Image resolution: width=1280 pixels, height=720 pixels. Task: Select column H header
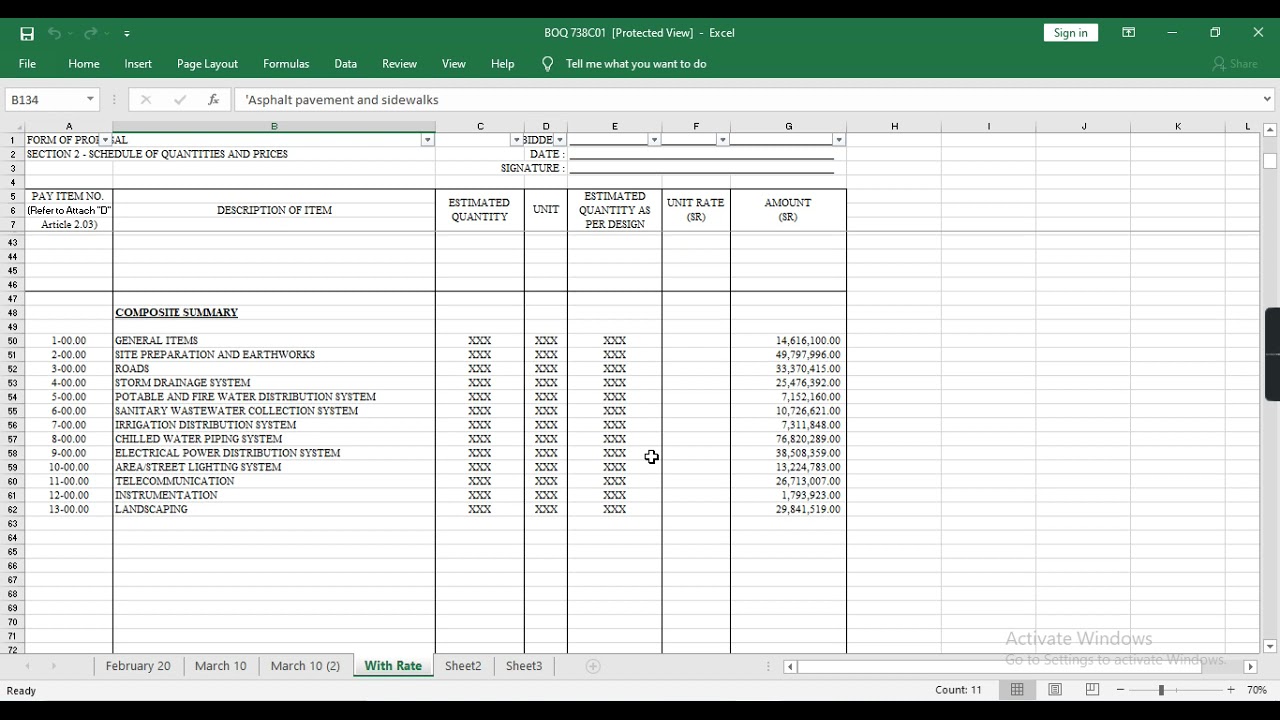(894, 127)
